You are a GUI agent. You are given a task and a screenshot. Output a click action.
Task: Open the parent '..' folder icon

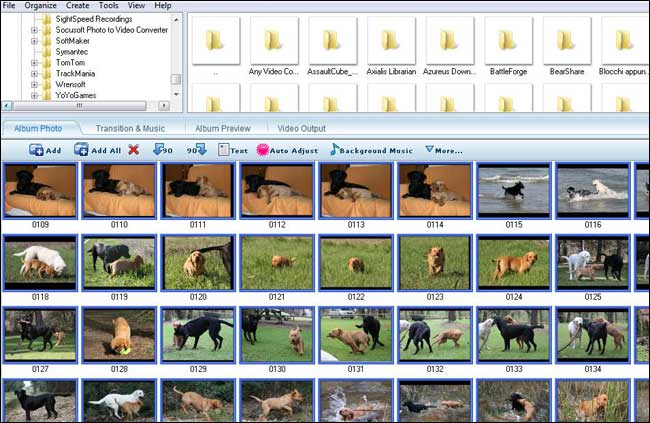pos(216,41)
